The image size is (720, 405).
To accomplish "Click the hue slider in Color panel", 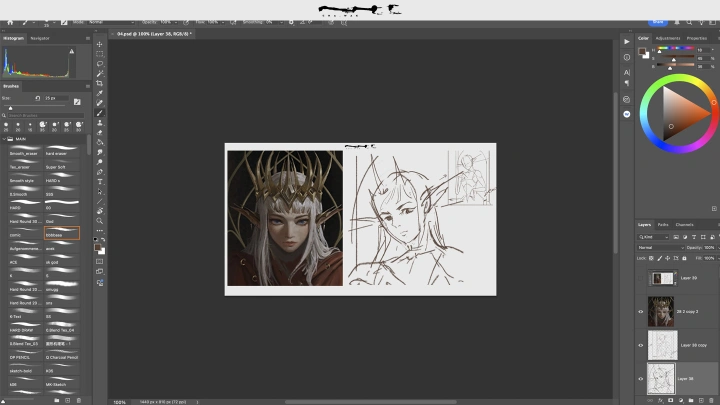I will pos(675,48).
